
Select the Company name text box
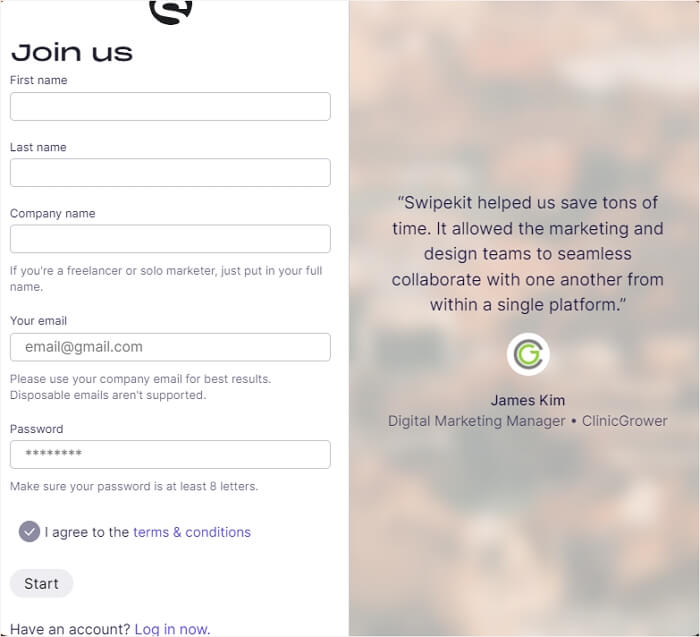(x=170, y=239)
